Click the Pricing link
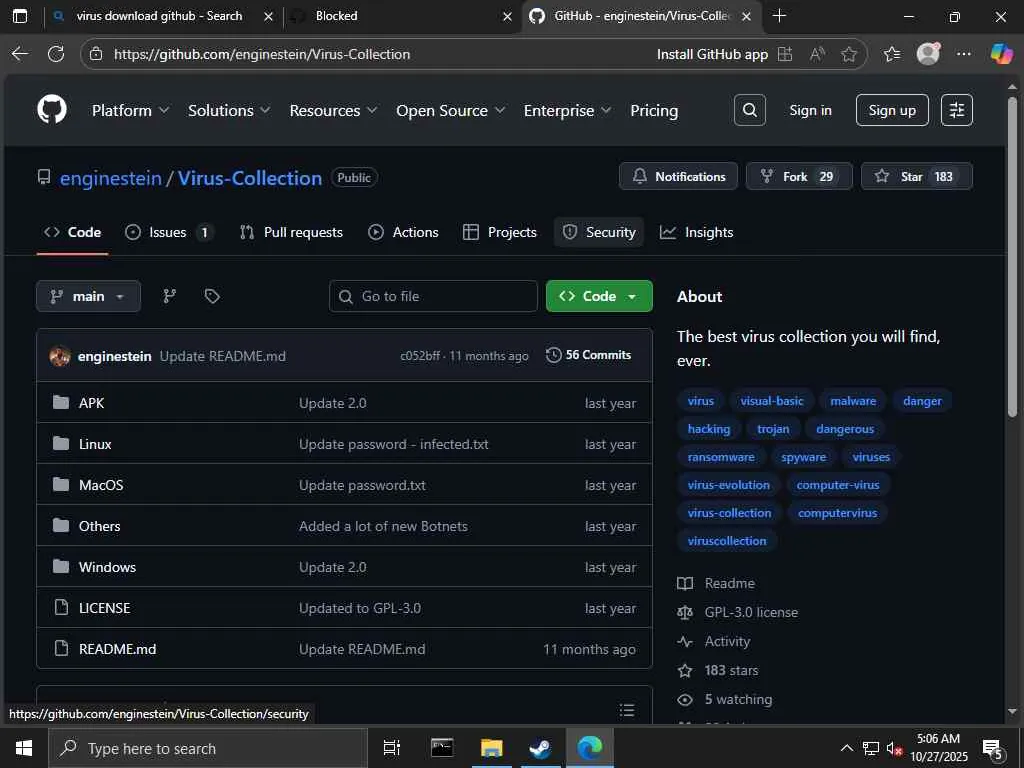1024x768 pixels. click(x=654, y=110)
